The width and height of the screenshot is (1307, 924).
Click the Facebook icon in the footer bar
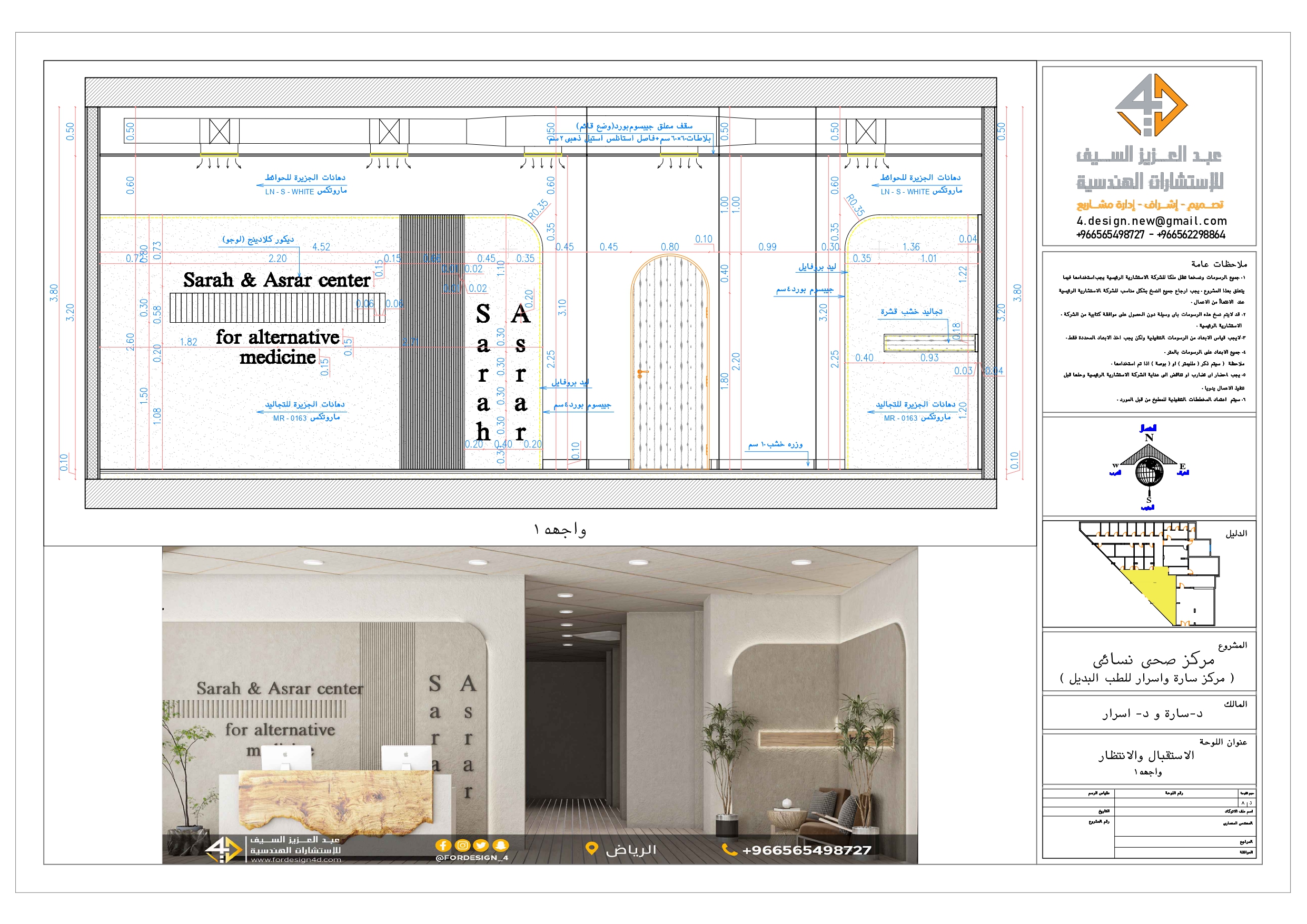click(x=444, y=846)
